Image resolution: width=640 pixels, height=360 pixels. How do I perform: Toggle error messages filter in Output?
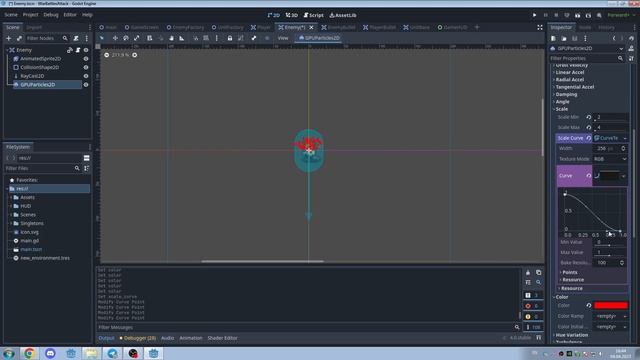pyautogui.click(x=533, y=306)
